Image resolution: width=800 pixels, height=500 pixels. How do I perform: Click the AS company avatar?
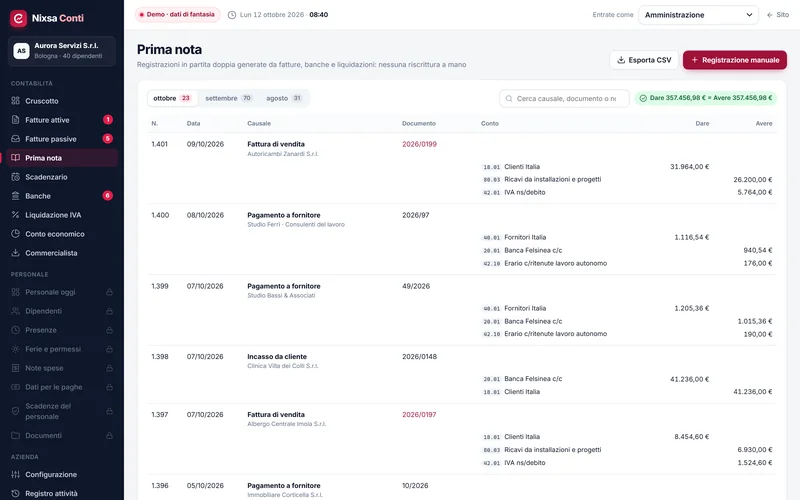[x=21, y=51]
